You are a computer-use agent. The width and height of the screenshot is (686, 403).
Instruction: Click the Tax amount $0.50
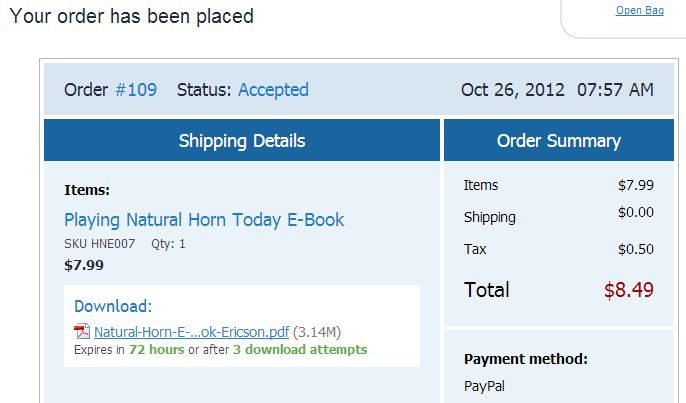[x=636, y=249]
